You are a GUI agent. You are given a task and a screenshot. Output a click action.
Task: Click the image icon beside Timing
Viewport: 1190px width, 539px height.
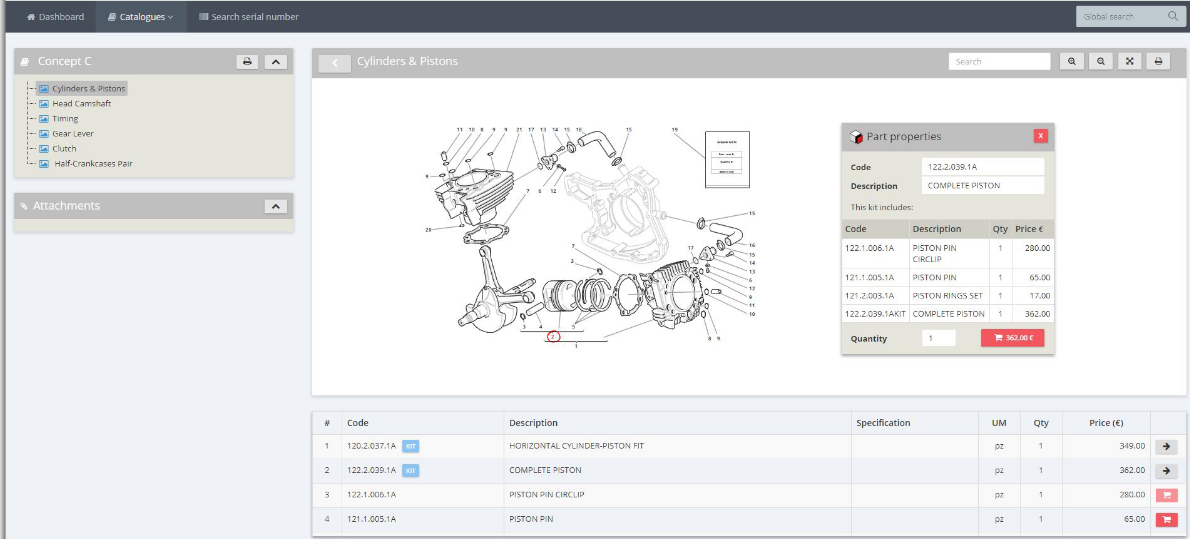point(44,119)
